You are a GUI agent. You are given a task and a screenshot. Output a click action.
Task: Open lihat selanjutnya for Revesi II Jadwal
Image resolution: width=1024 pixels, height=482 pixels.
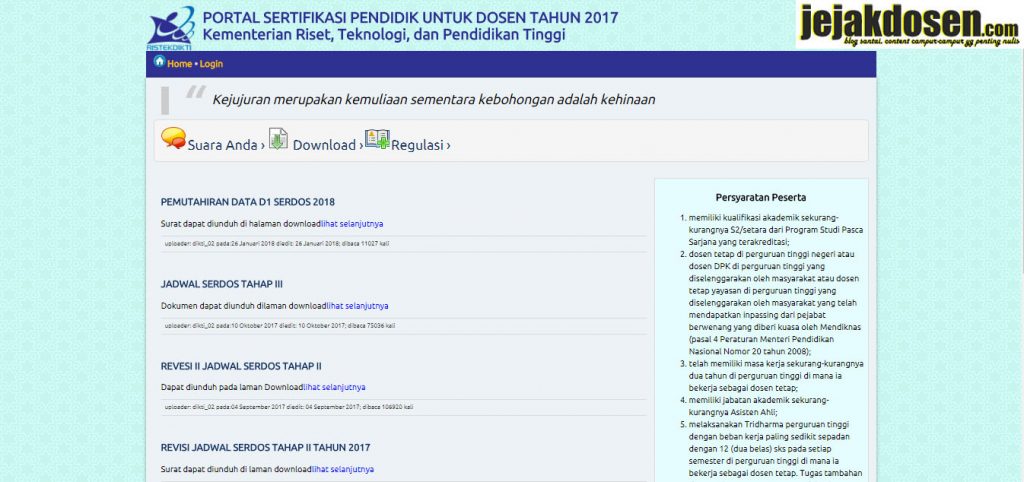(334, 387)
